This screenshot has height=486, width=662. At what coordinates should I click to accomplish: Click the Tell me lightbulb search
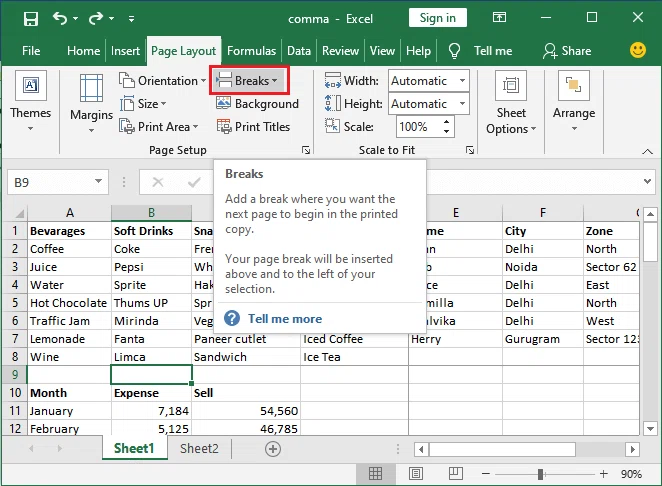click(480, 51)
